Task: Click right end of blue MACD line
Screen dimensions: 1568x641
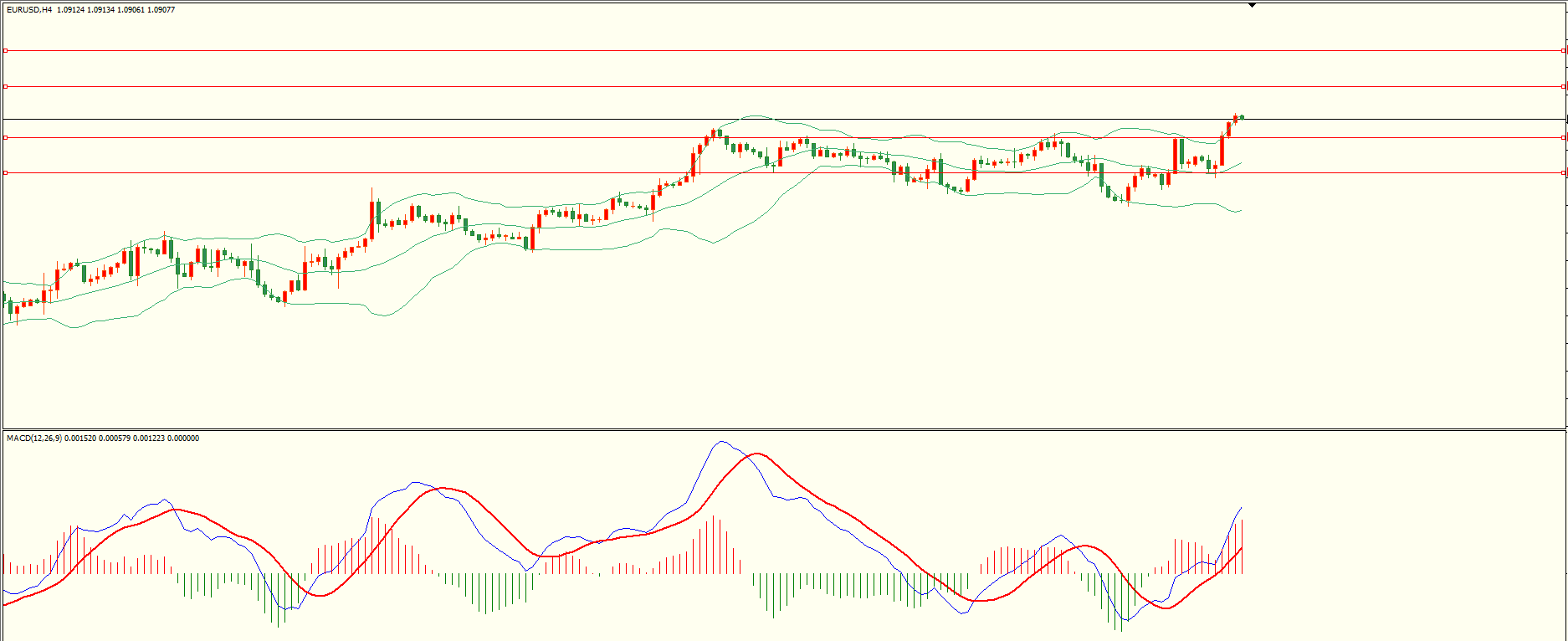Action: (x=1242, y=507)
